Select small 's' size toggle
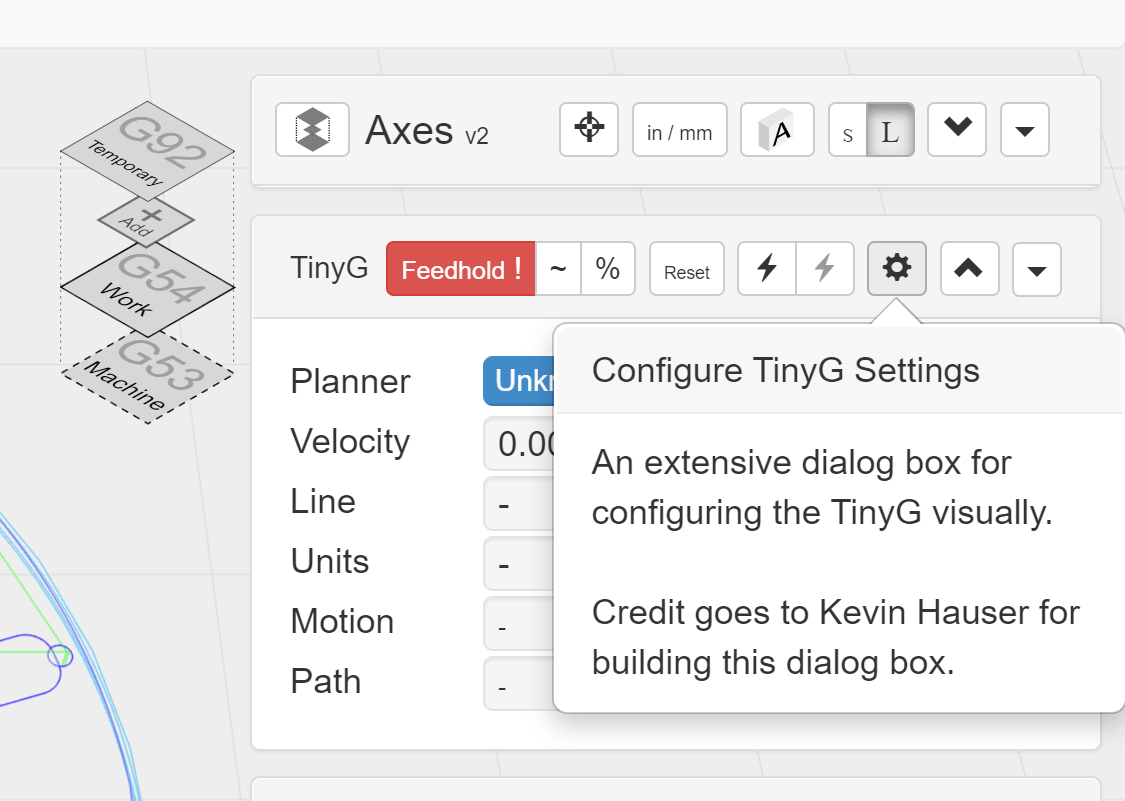 (x=847, y=130)
